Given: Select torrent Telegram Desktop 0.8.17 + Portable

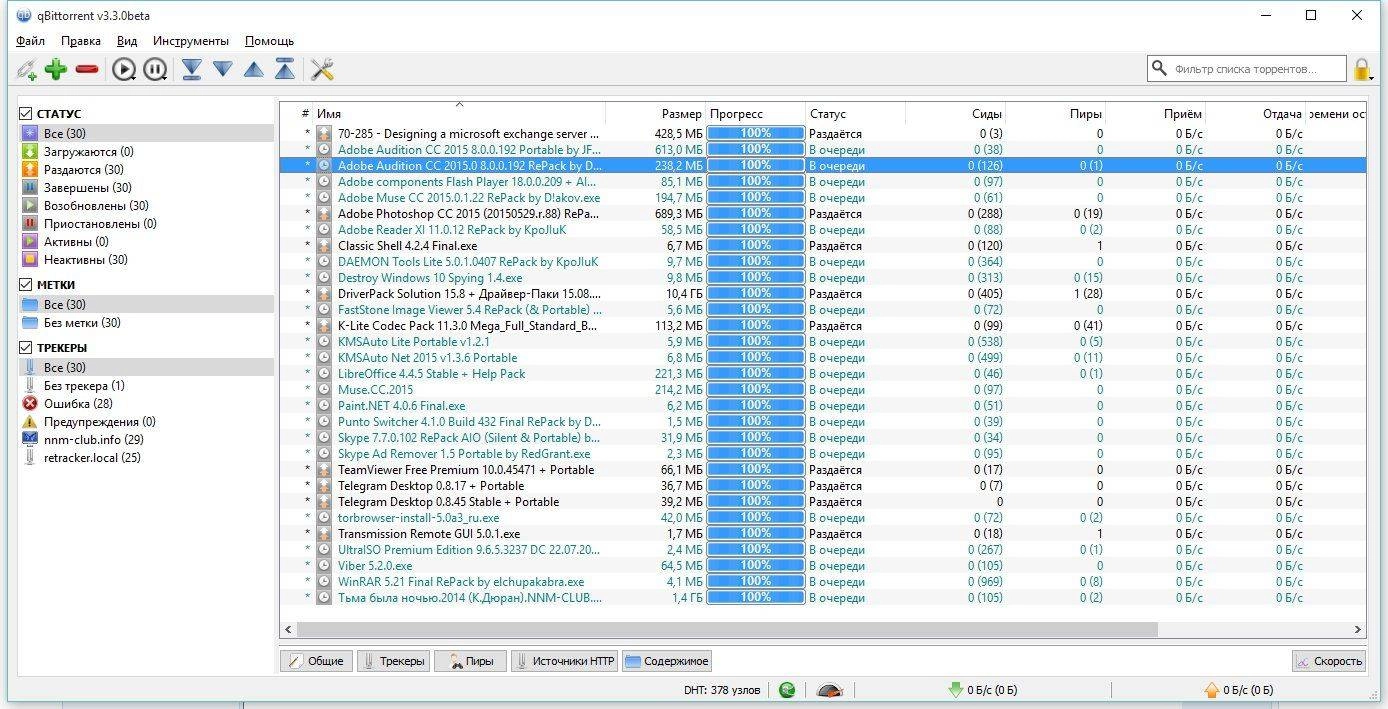Looking at the screenshot, I should [431, 485].
